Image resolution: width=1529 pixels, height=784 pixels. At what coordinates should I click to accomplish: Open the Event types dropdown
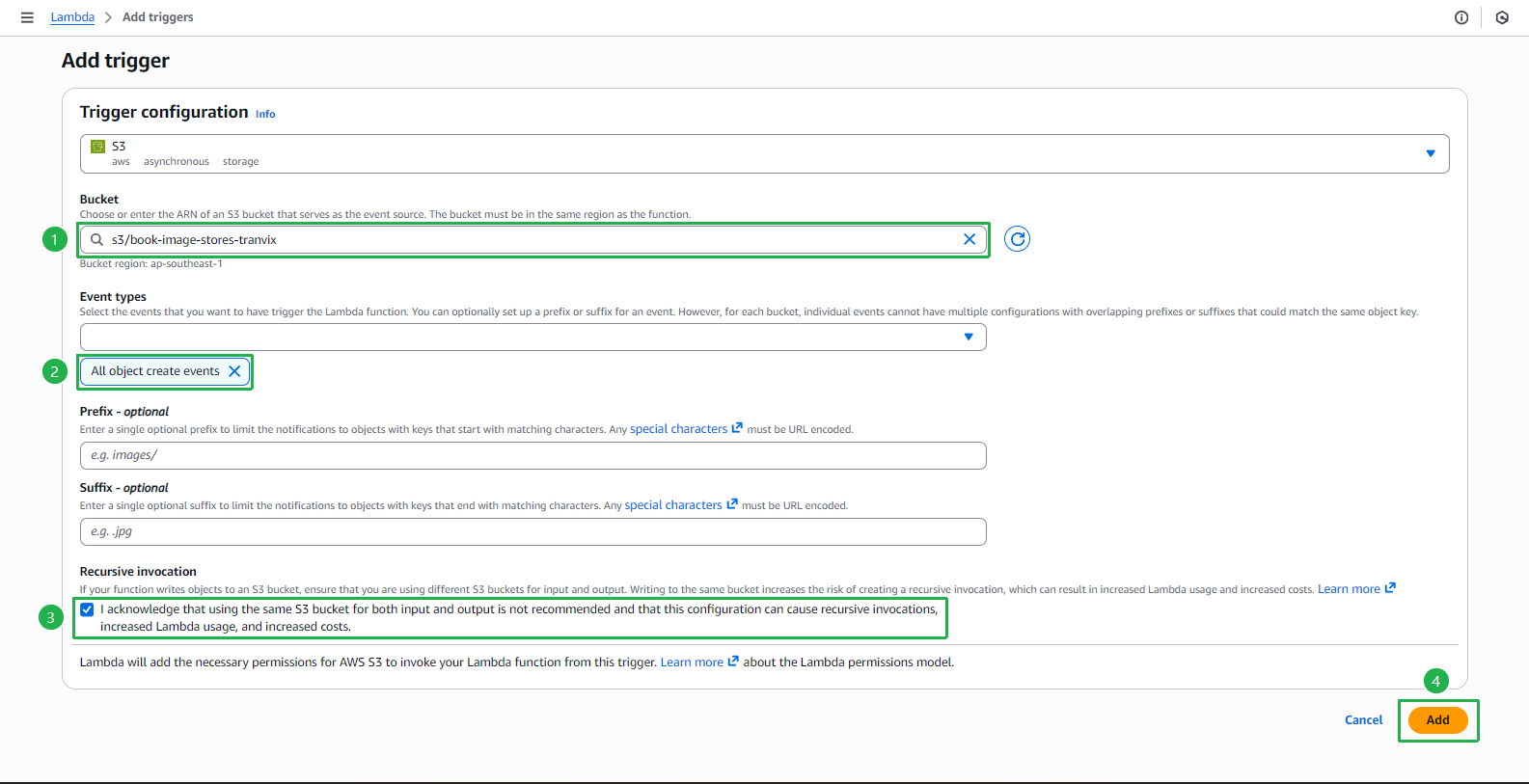[532, 338]
